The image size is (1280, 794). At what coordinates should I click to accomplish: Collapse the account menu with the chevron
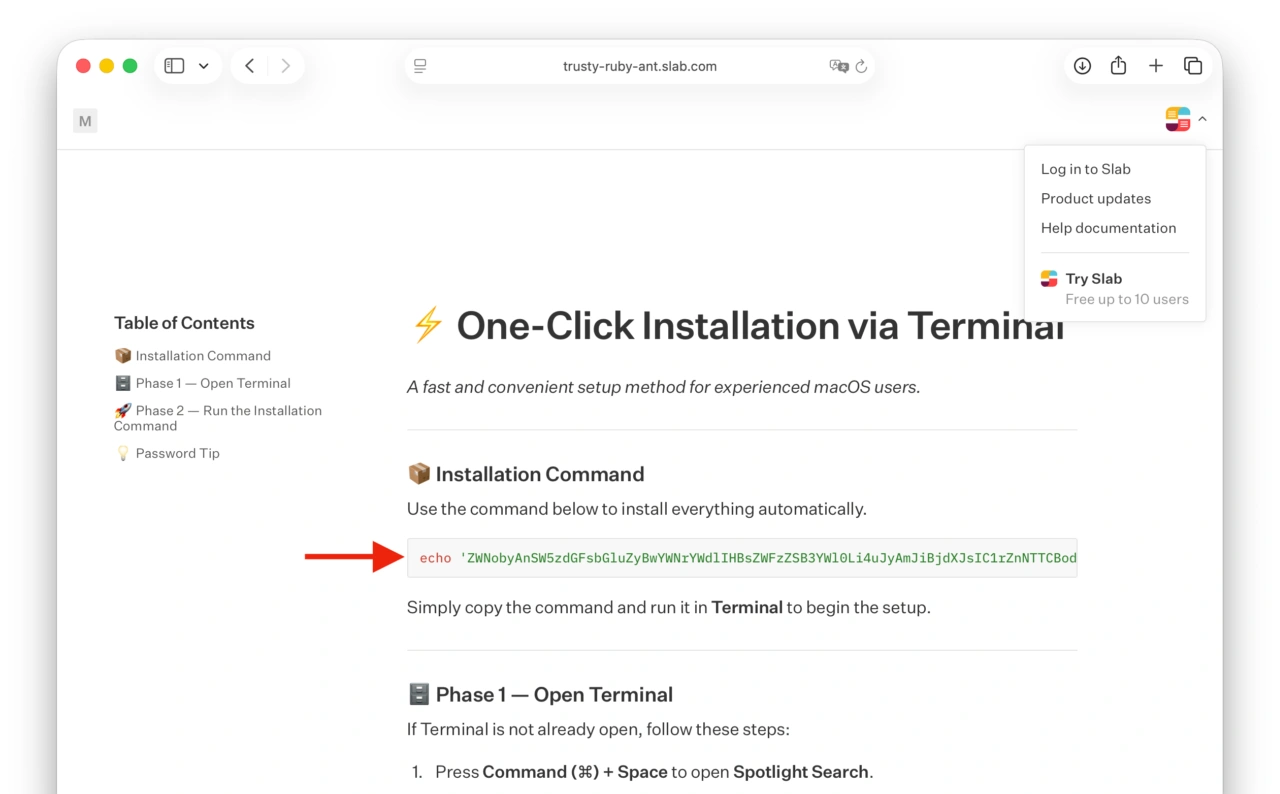click(1203, 118)
